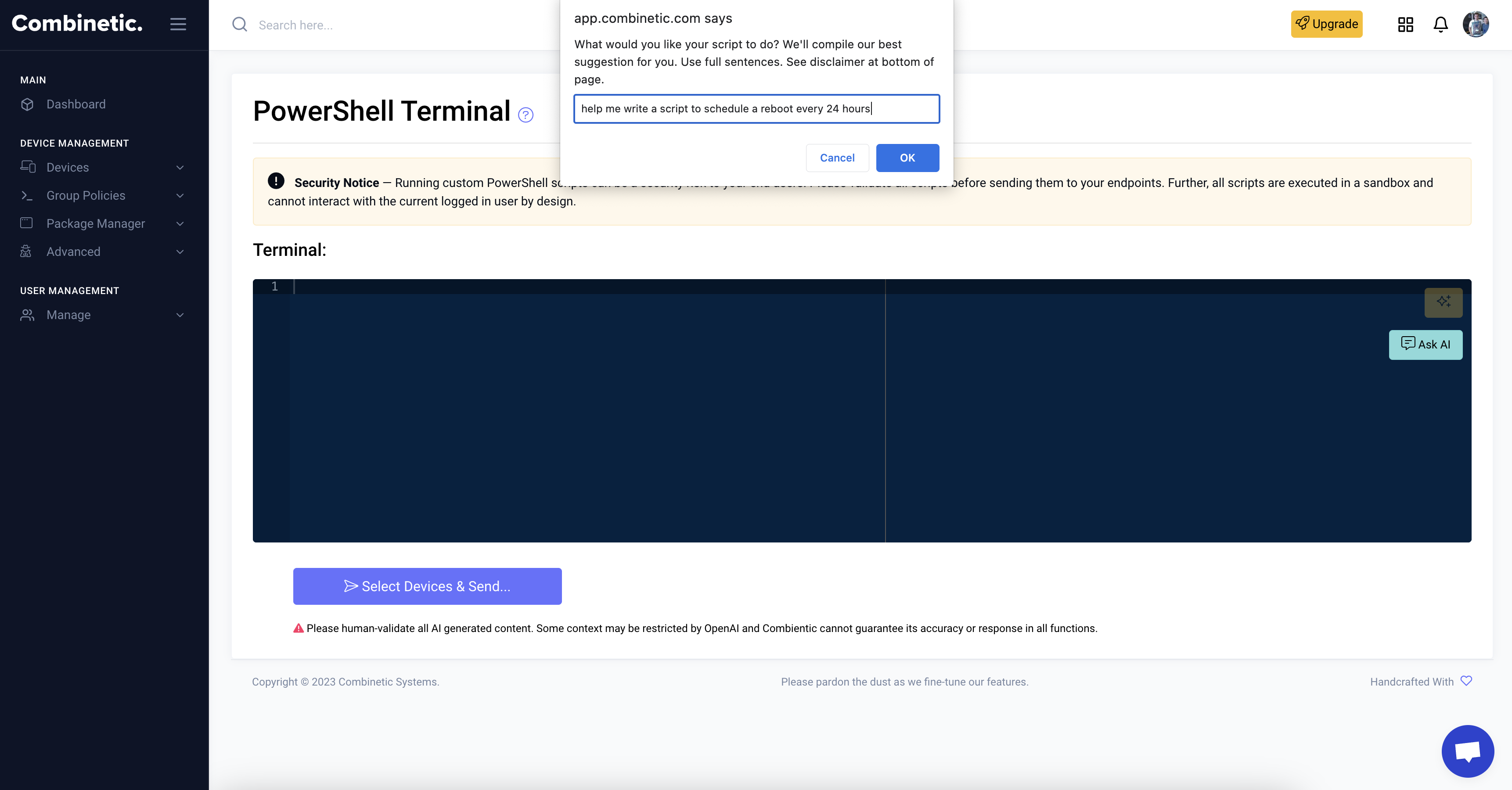Click the 'USER MANAGEMENT' section label
1512x790 pixels.
(x=69, y=291)
